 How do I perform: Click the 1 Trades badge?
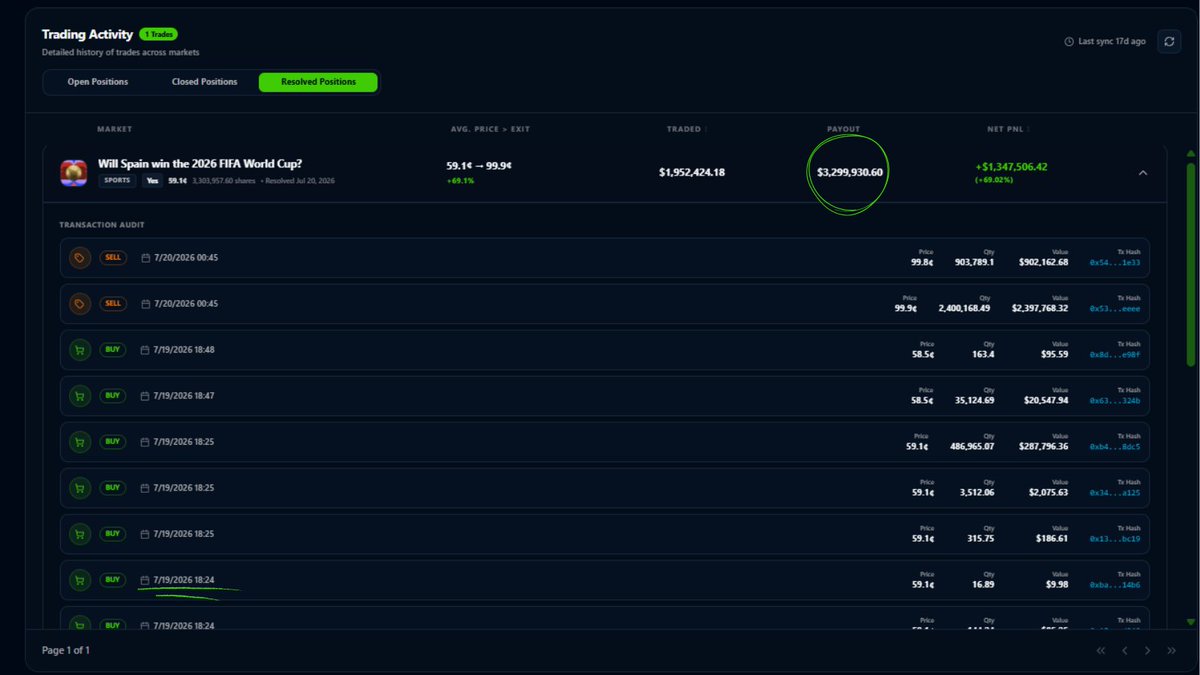click(160, 34)
